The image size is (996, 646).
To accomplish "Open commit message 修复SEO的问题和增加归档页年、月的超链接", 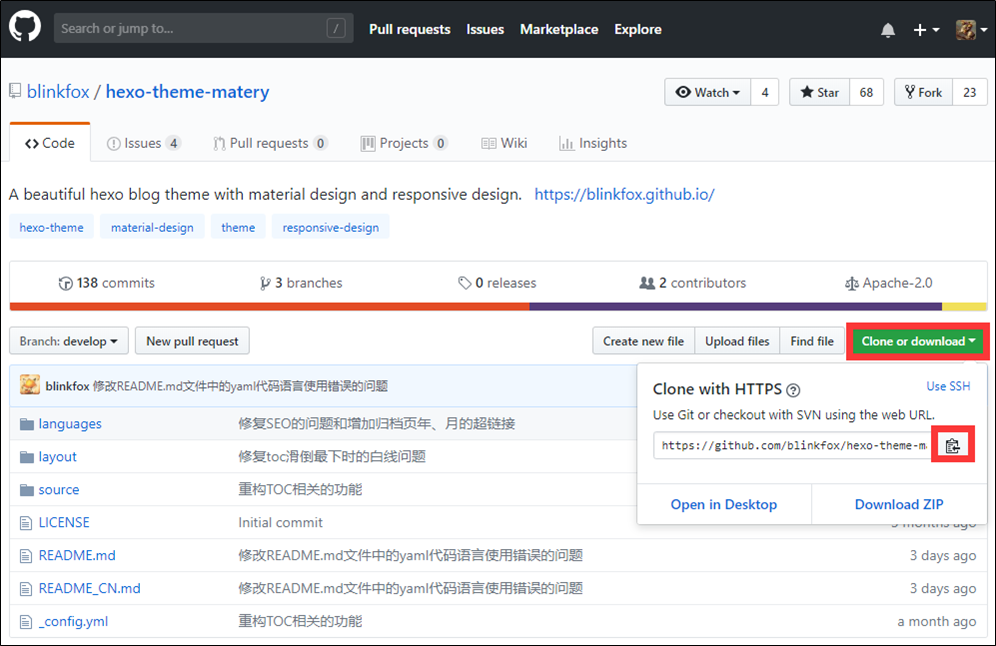I will [x=377, y=424].
